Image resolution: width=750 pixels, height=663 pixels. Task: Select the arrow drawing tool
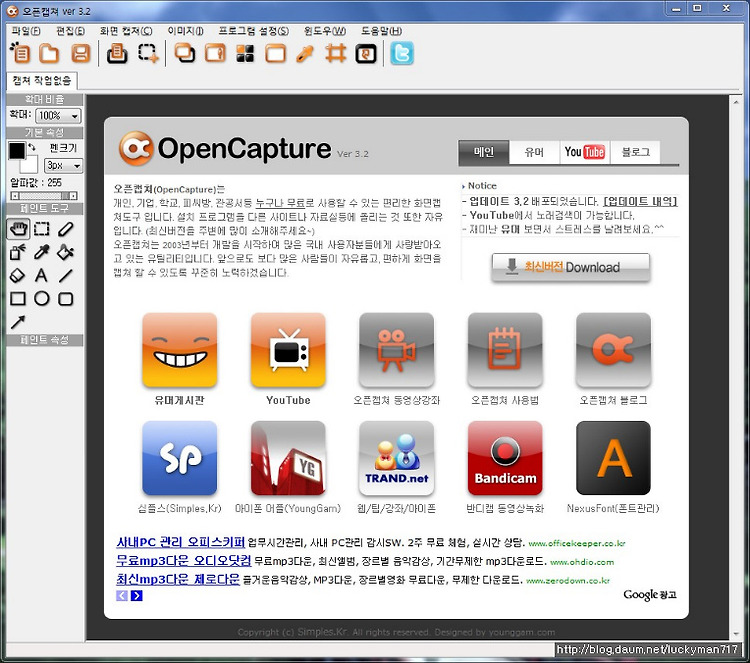coord(18,322)
